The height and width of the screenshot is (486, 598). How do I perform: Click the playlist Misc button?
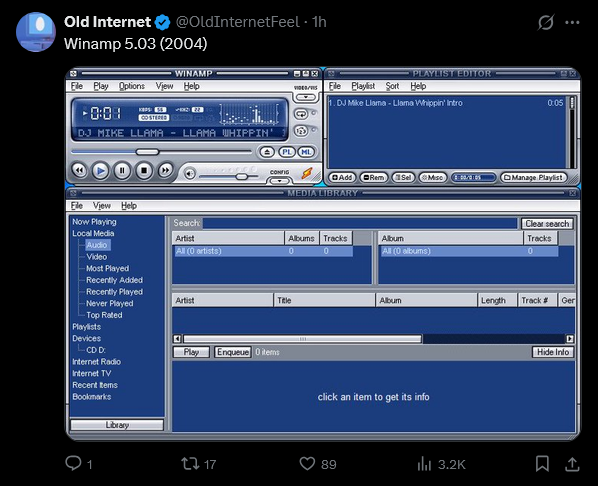tap(432, 177)
